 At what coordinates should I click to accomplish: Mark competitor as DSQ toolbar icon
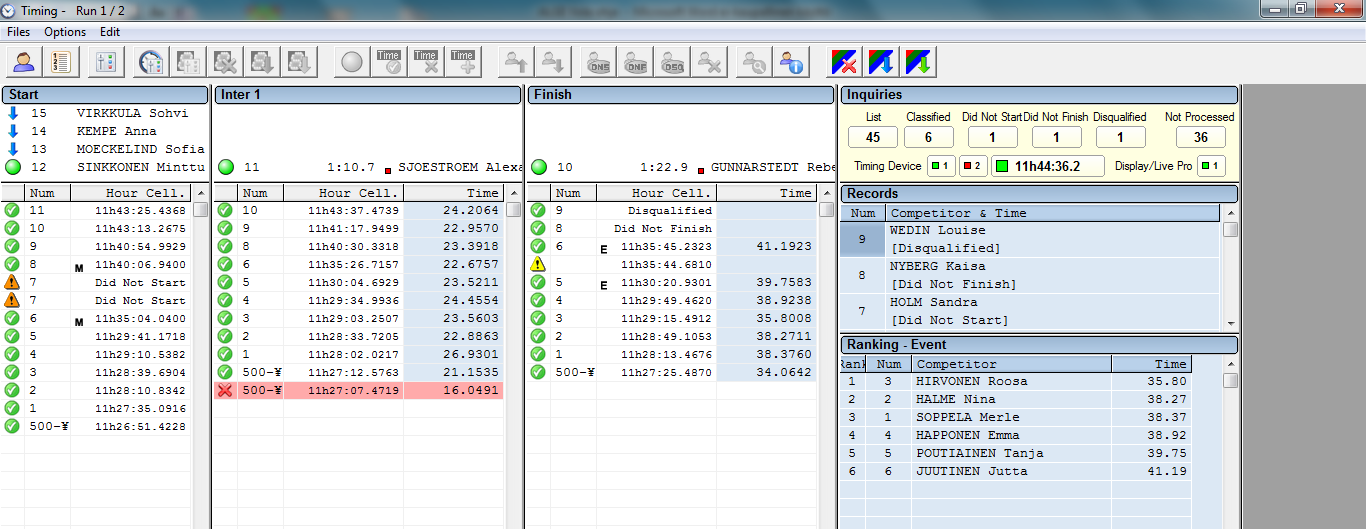tap(673, 62)
